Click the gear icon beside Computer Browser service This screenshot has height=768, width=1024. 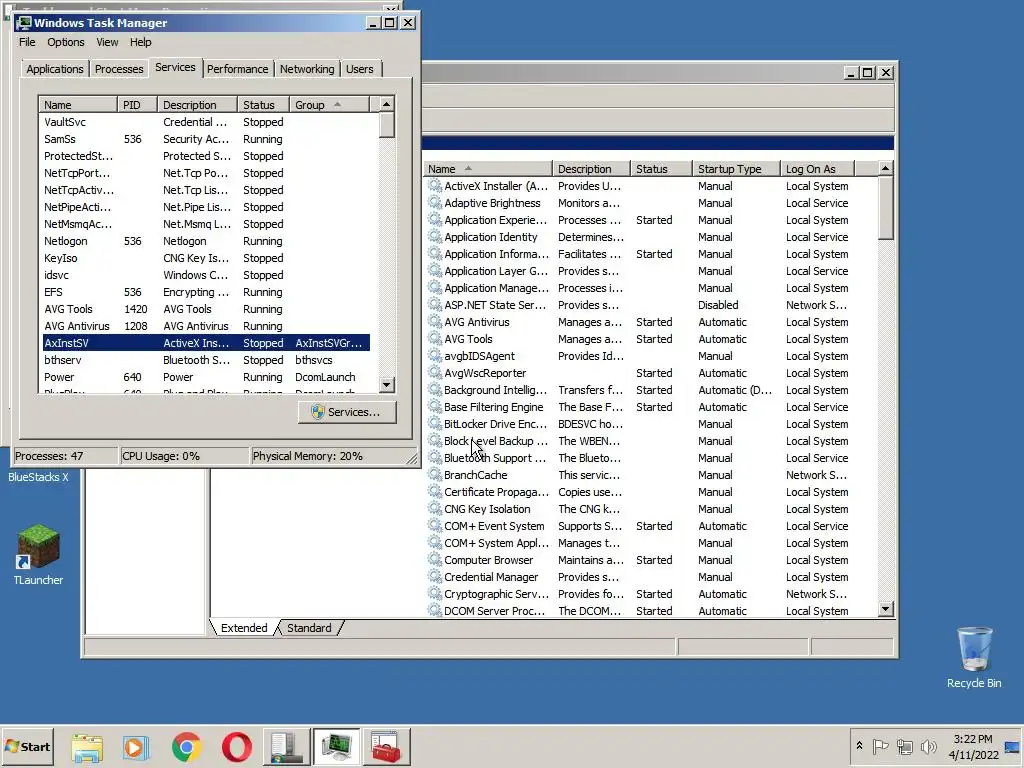434,559
